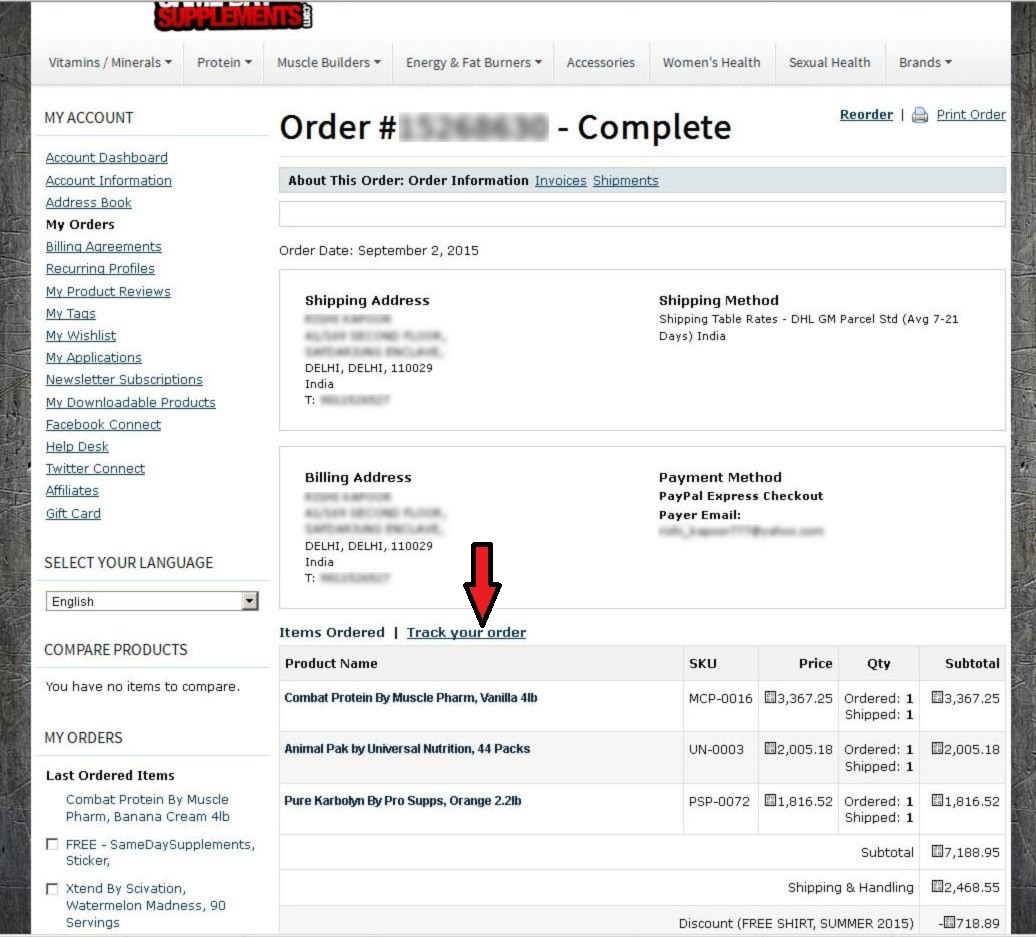1036x937 pixels.
Task: Open My Applications link
Action: (93, 357)
